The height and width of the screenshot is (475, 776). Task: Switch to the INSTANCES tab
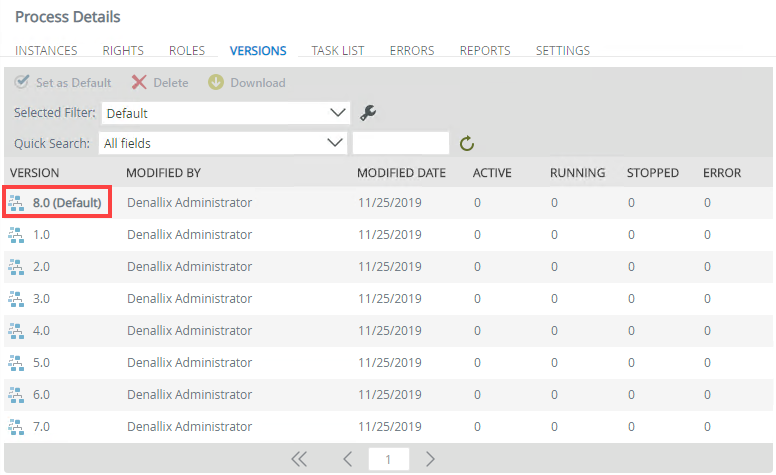click(x=46, y=50)
